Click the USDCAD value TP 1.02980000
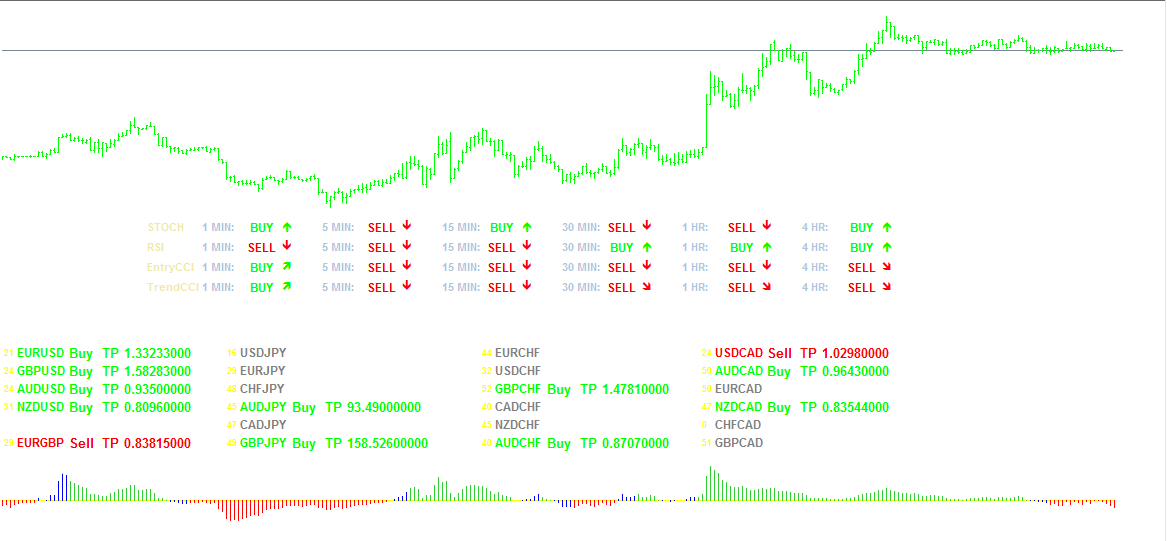Screen dimensions: 1167x541 (844, 353)
